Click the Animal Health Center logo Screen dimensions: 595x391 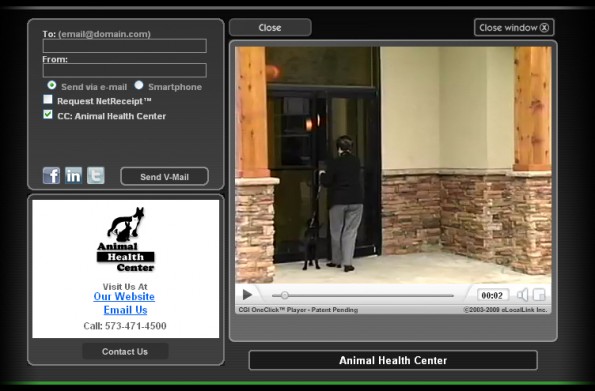click(x=126, y=239)
